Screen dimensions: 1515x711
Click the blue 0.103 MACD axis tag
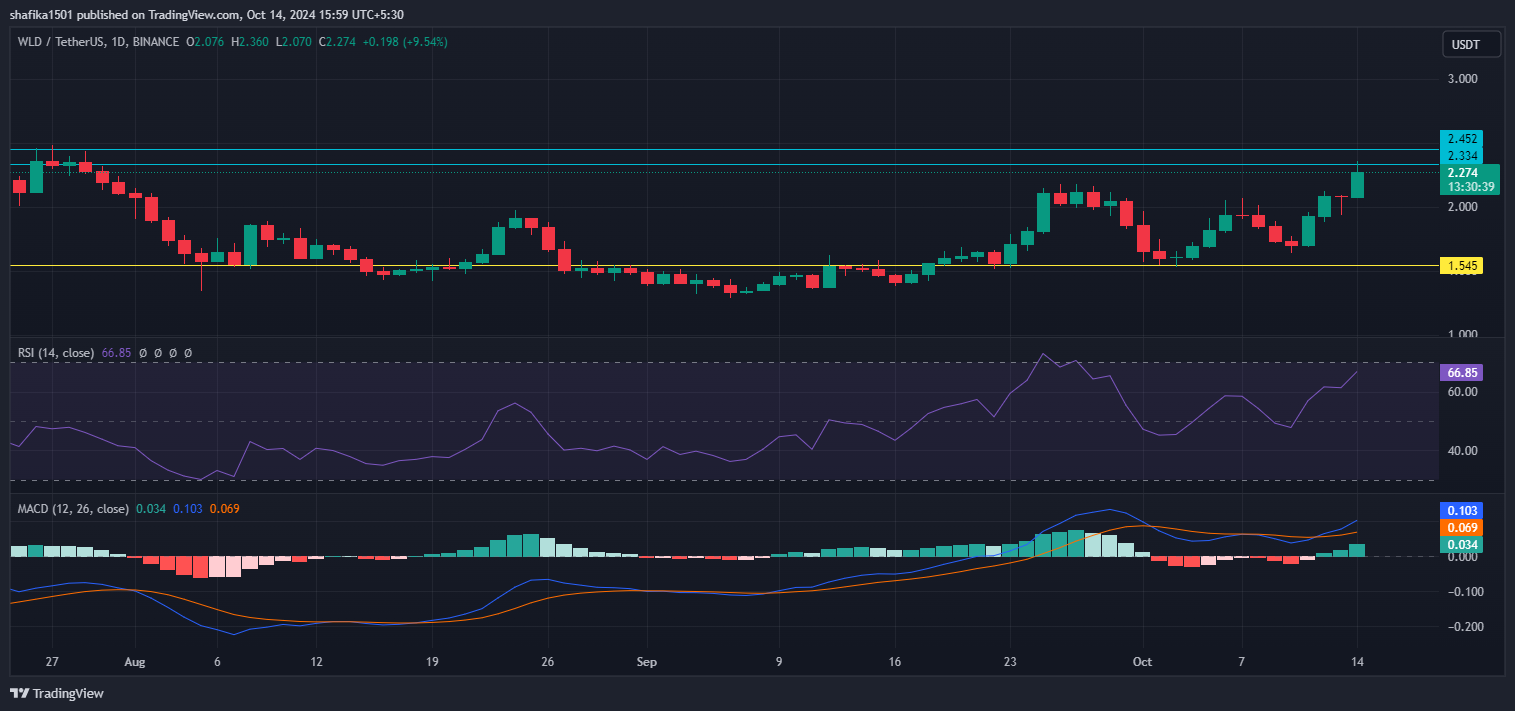tap(1461, 510)
